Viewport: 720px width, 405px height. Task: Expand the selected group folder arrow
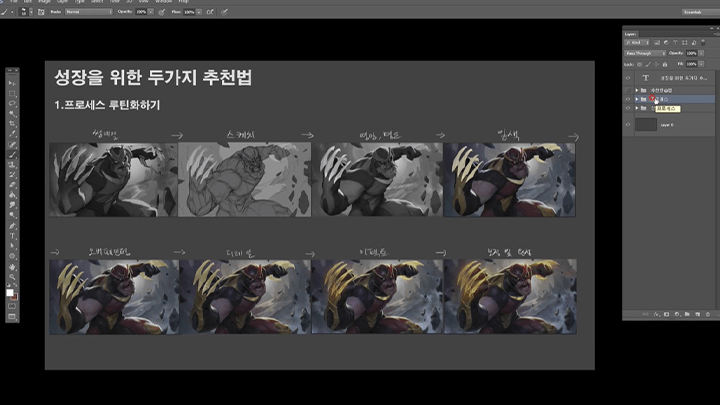(x=637, y=99)
